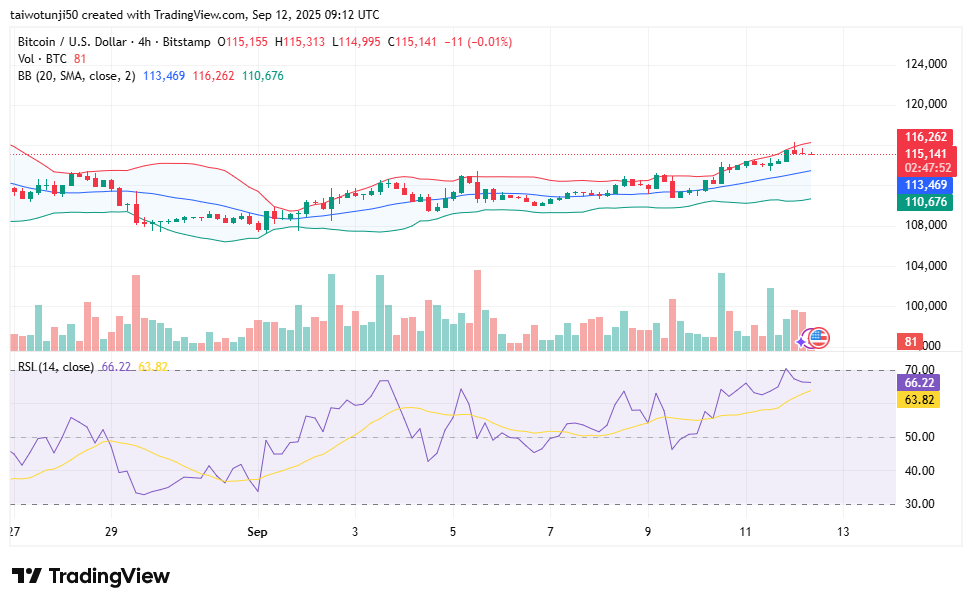Click the 11 date on the time axis
The image size is (972, 606).
pos(745,532)
